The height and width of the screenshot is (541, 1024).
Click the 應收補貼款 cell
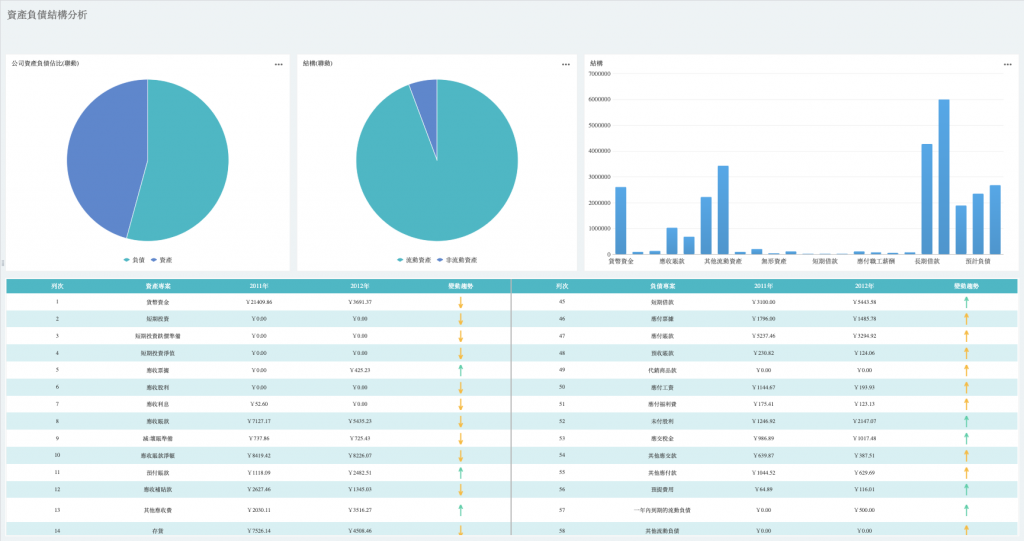coord(157,489)
